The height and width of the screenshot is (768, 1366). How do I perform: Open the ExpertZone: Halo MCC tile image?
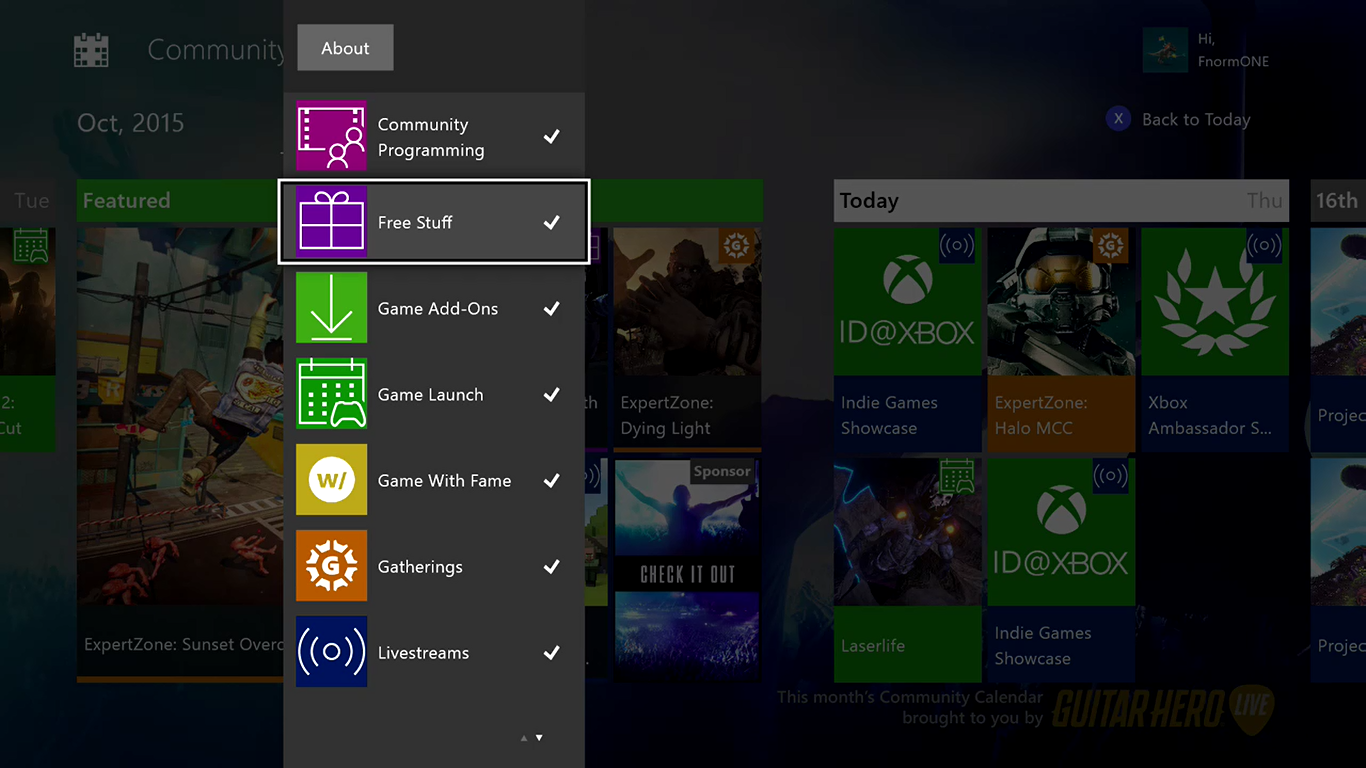1061,302
